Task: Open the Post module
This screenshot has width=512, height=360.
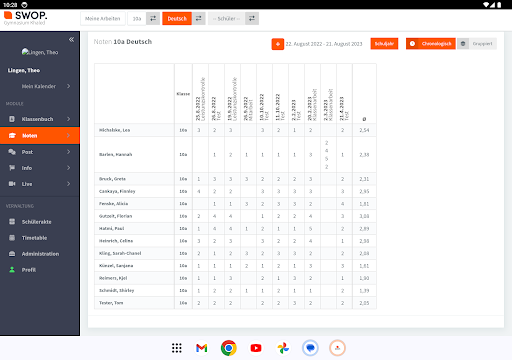Action: [x=40, y=152]
